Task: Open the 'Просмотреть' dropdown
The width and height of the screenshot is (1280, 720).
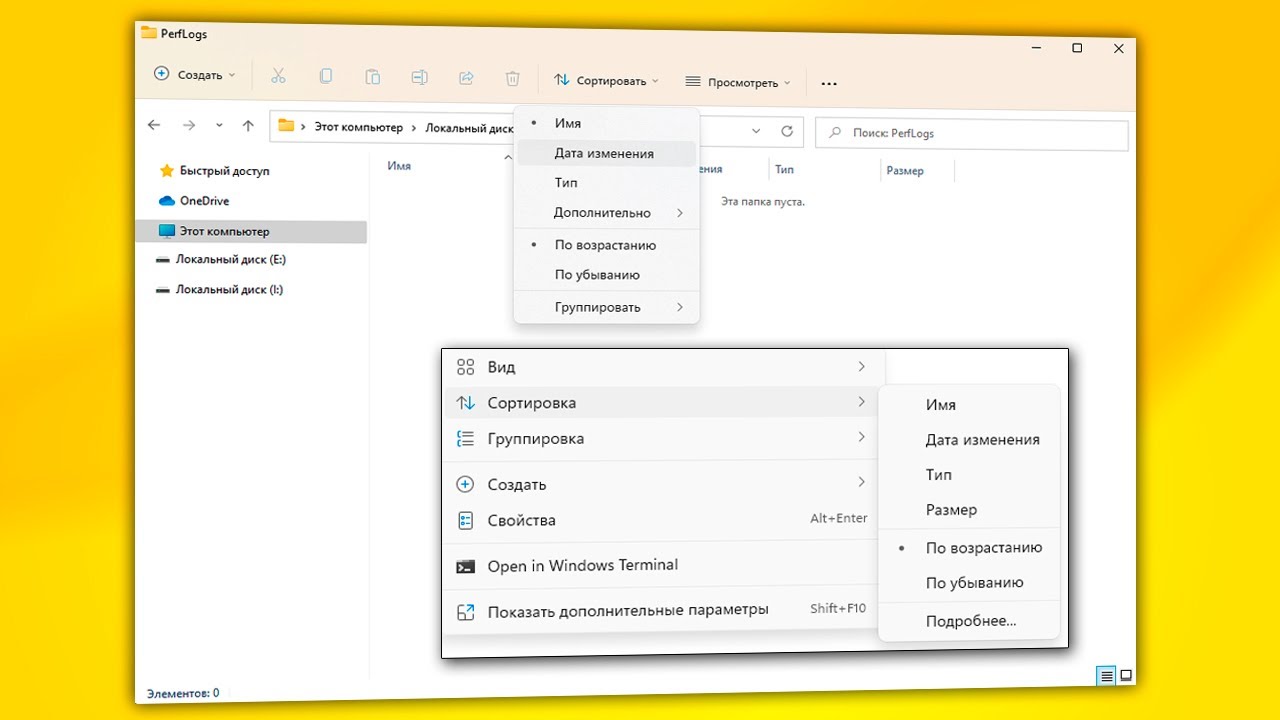Action: tap(738, 82)
